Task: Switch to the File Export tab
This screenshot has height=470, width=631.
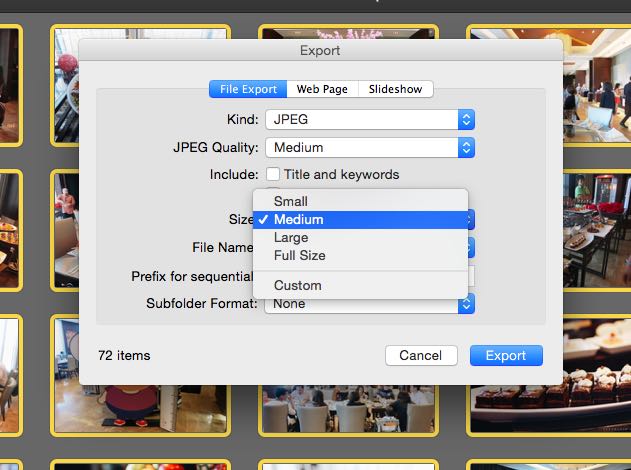Action: click(x=248, y=89)
